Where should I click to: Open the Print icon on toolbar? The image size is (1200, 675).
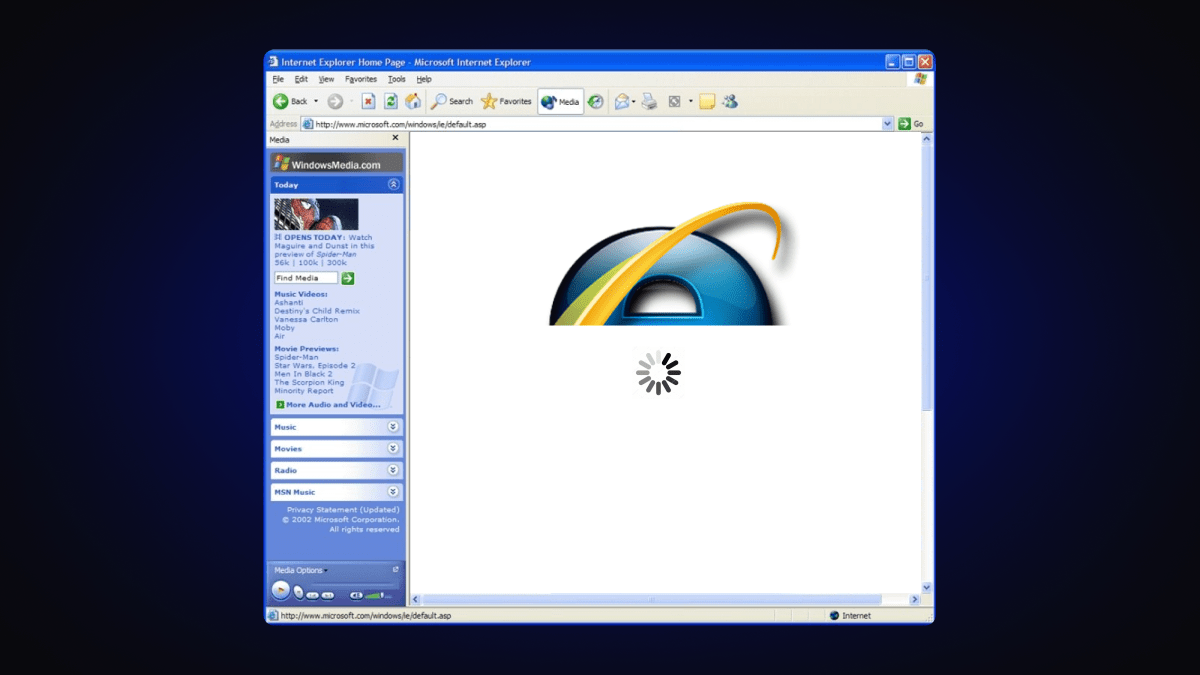(x=649, y=101)
